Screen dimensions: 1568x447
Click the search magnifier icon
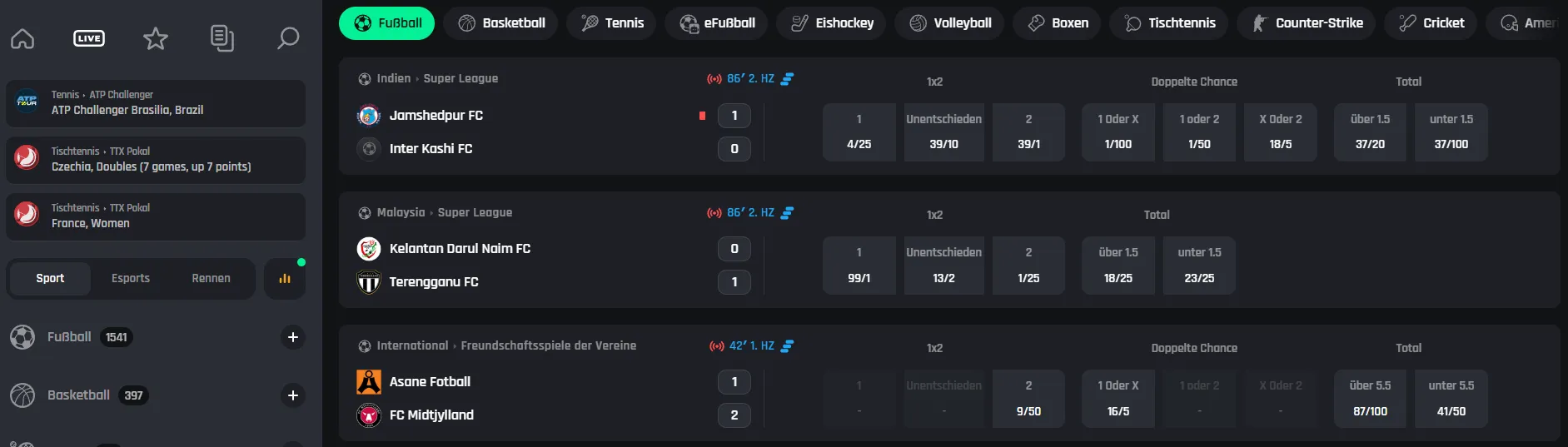(x=288, y=38)
